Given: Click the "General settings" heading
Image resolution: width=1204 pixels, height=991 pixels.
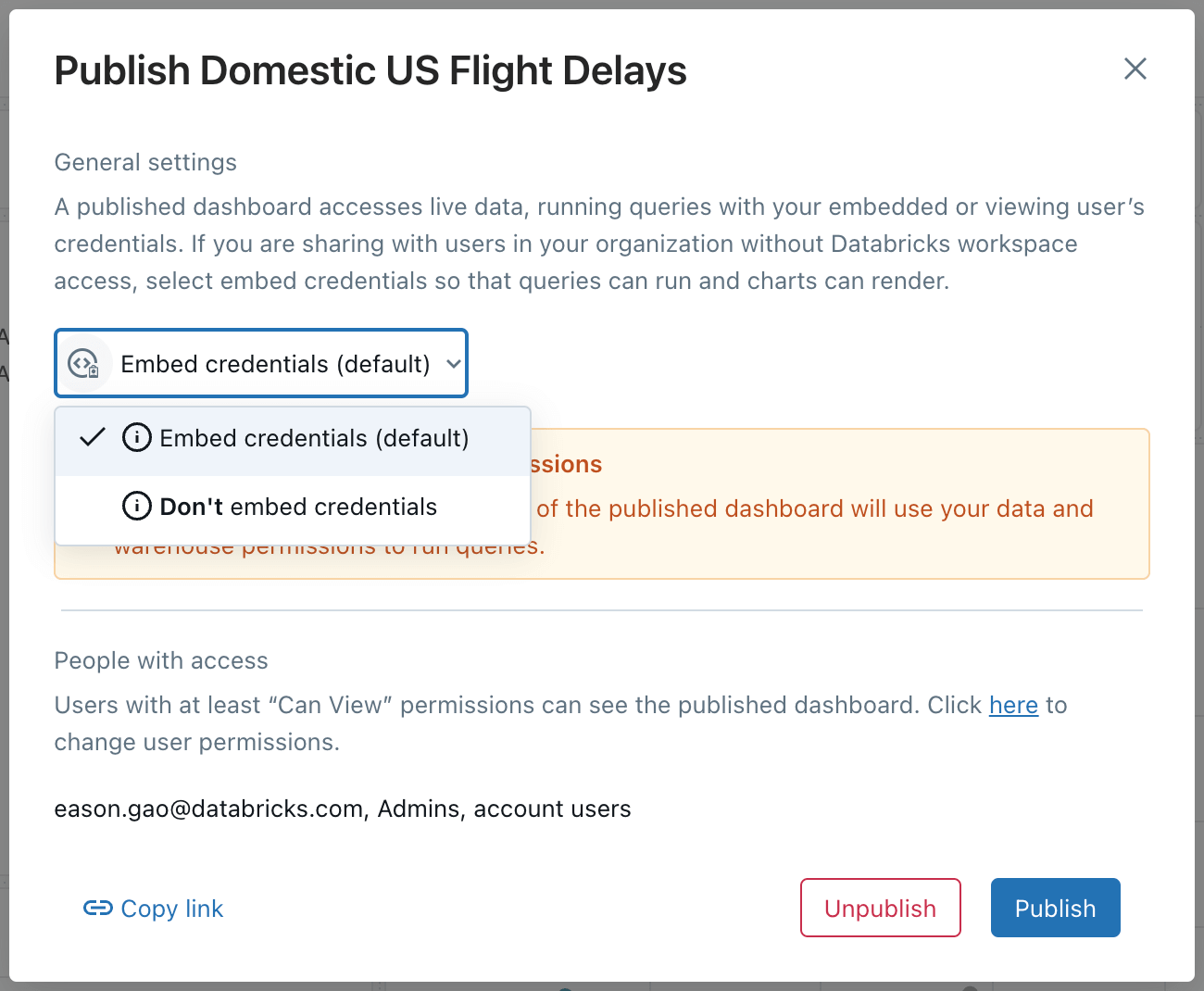Looking at the screenshot, I should tap(145, 162).
